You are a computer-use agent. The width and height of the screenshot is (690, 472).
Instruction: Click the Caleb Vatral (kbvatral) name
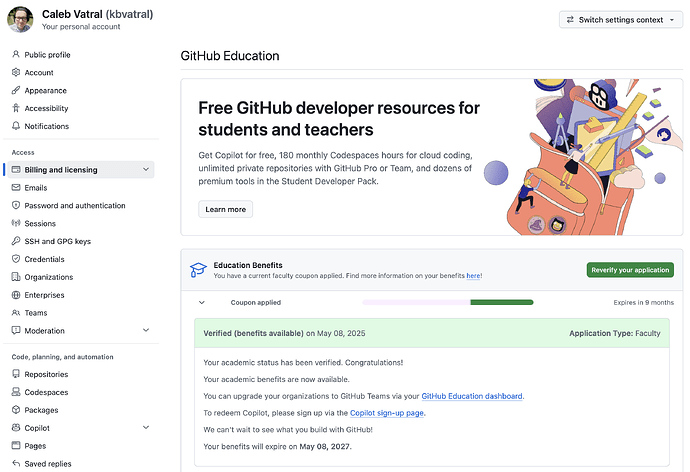[97, 14]
